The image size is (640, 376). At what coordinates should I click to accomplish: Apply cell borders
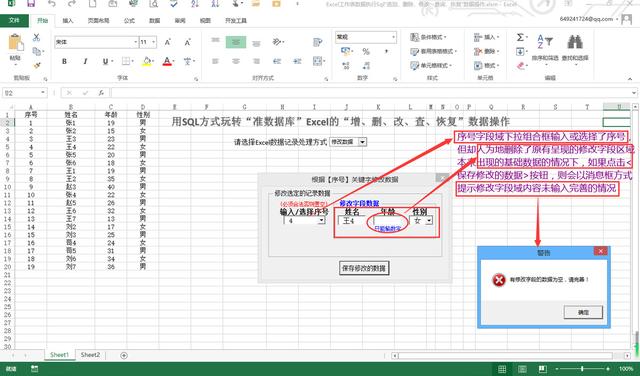(127, 61)
